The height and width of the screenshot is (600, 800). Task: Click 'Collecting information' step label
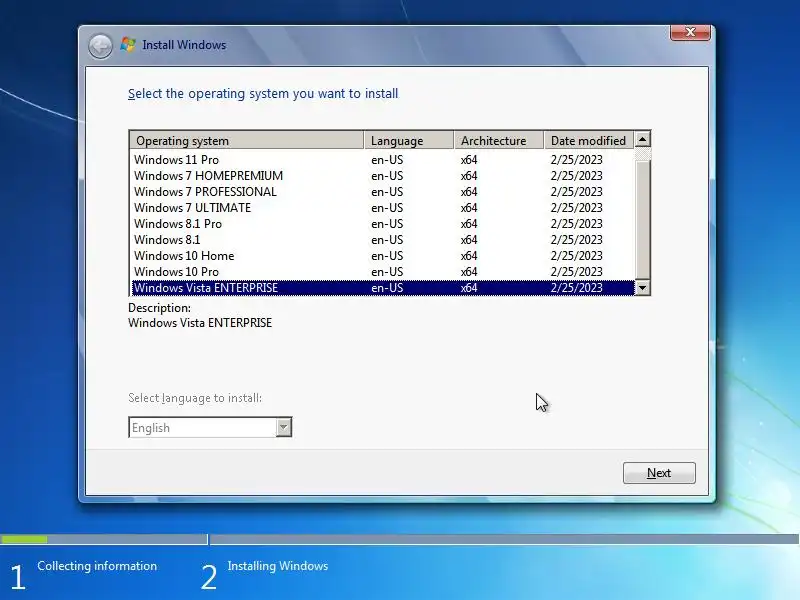[97, 566]
